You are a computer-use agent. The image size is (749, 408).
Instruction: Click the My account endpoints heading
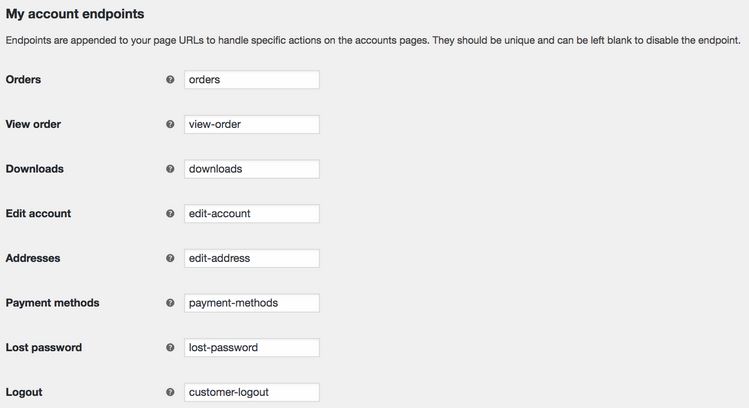pos(75,14)
